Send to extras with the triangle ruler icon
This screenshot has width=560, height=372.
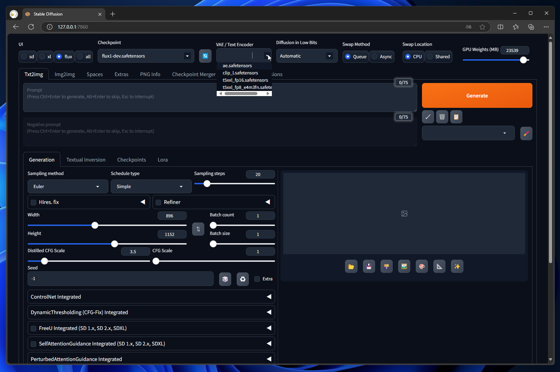pos(439,266)
